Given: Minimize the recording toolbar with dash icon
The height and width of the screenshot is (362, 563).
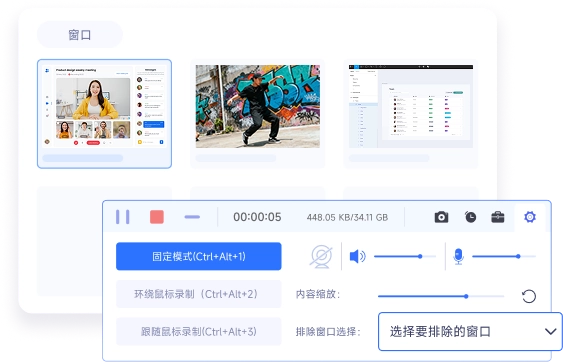Looking at the screenshot, I should pyautogui.click(x=192, y=217).
